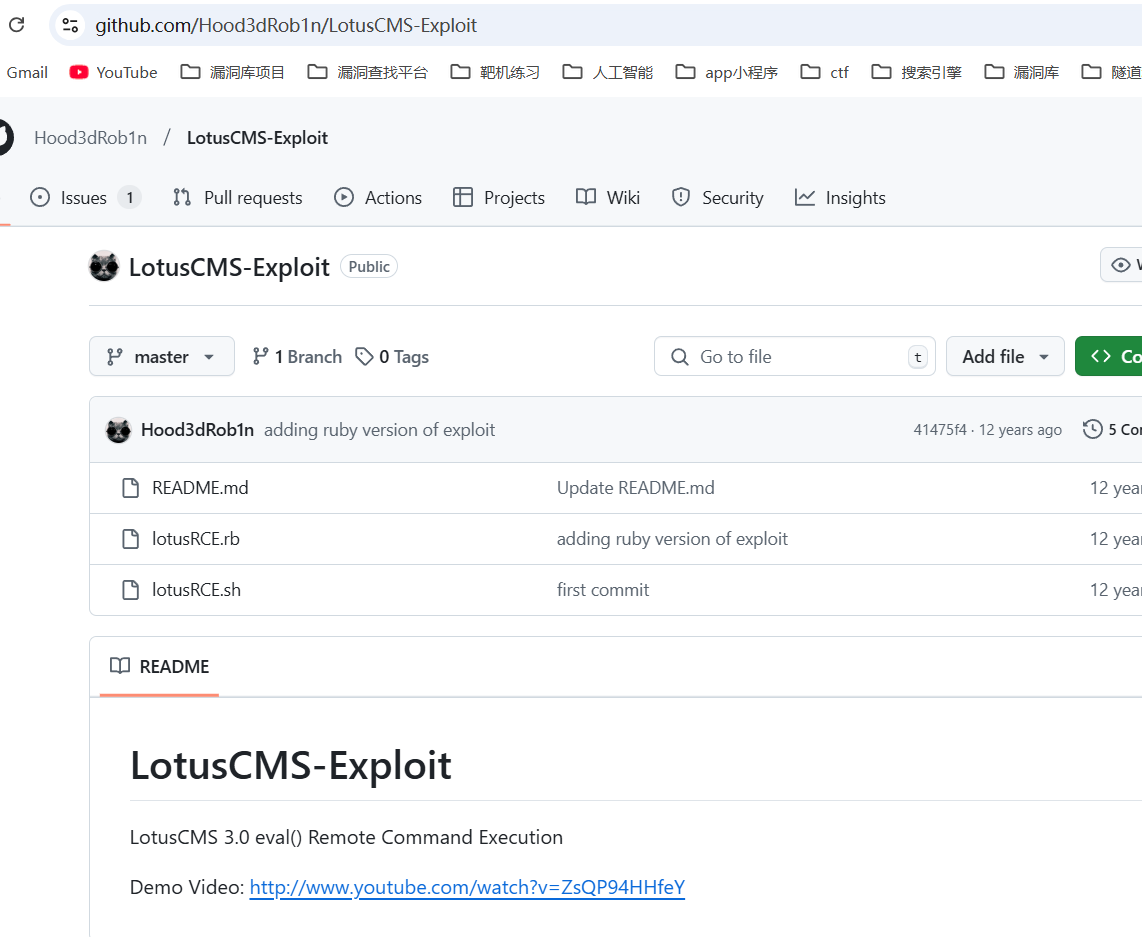The image size is (1142, 937).
Task: Open the Insights tab
Action: point(840,197)
